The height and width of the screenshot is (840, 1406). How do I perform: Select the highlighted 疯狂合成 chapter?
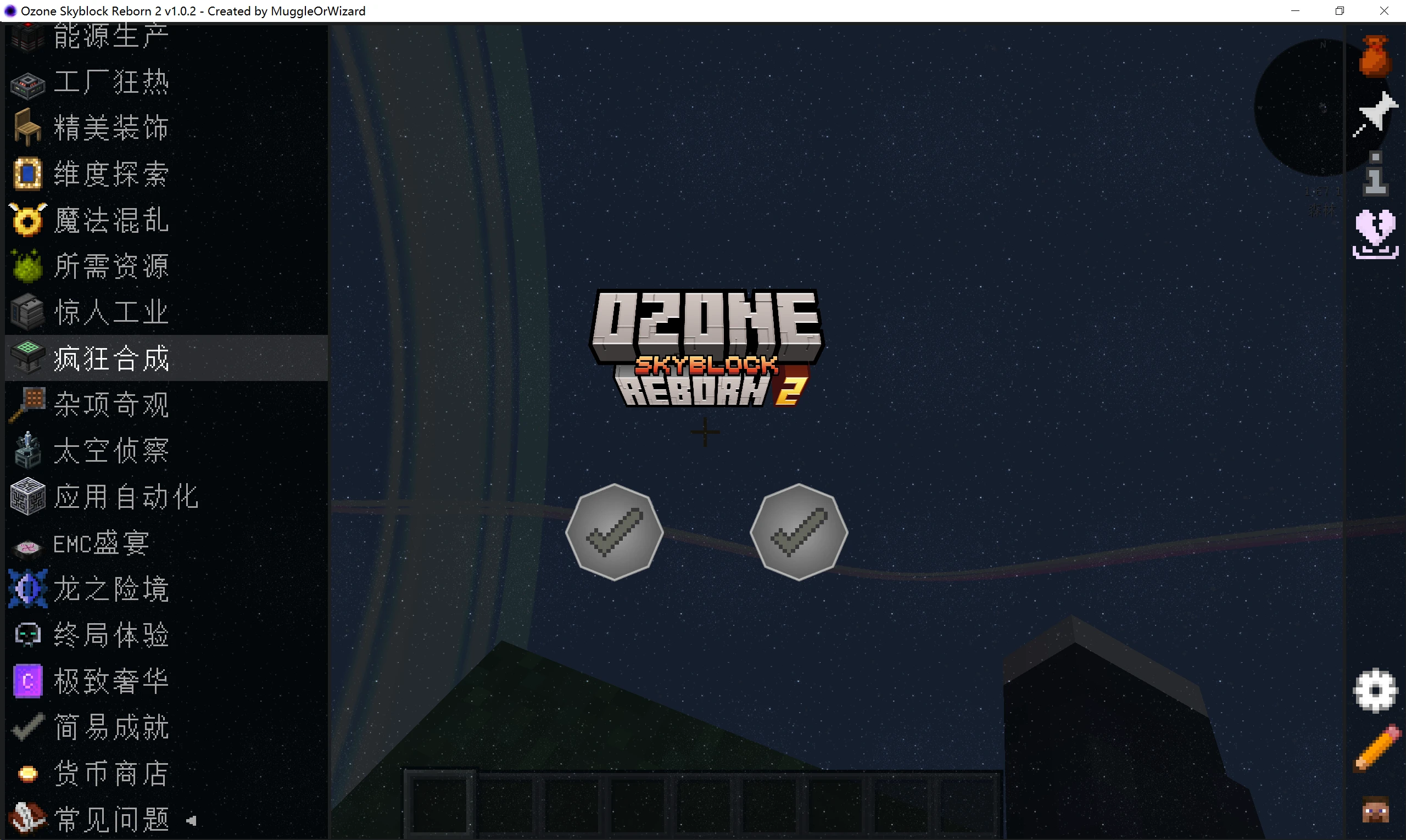[x=166, y=358]
